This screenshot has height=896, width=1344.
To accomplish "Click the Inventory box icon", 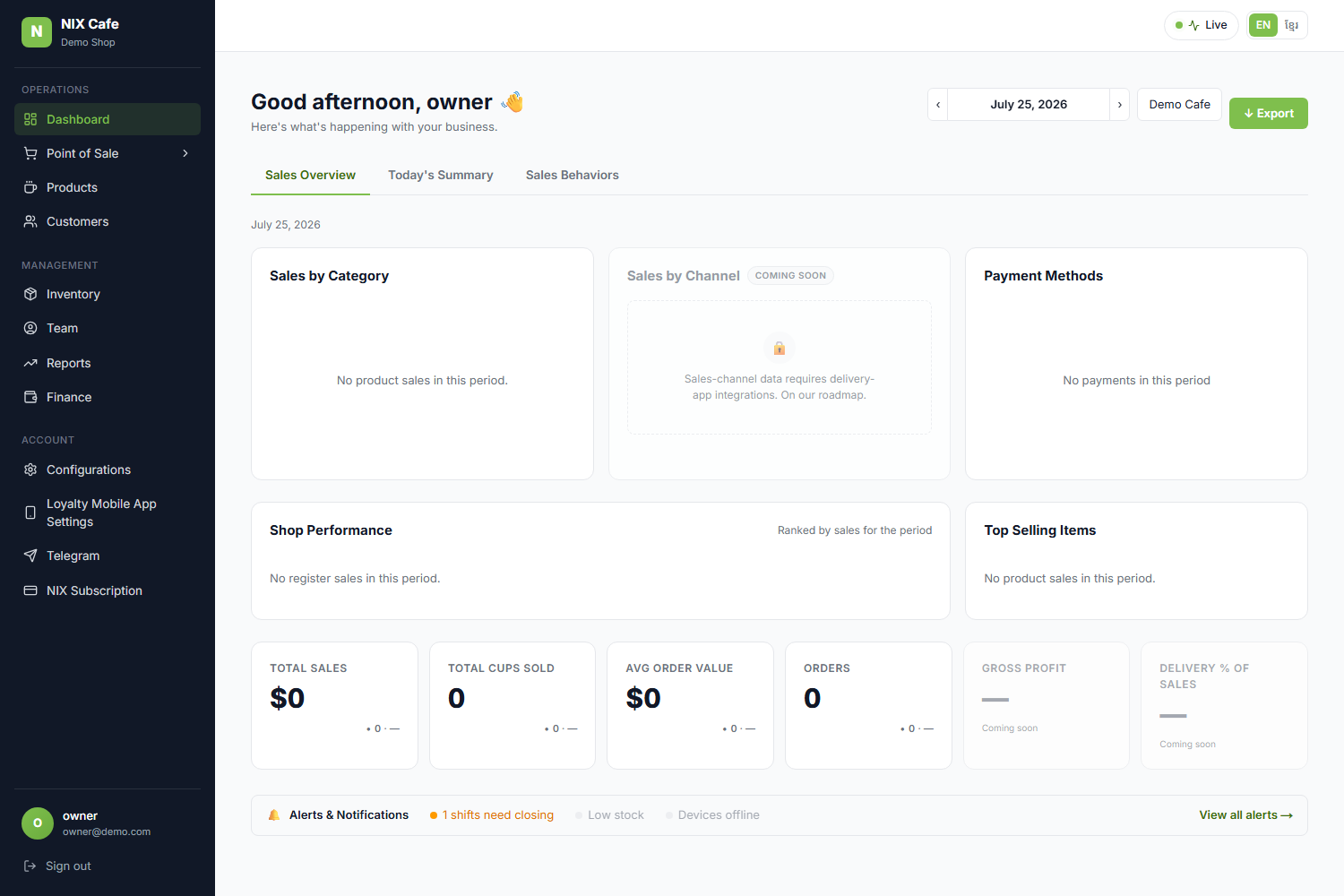I will (x=30, y=294).
